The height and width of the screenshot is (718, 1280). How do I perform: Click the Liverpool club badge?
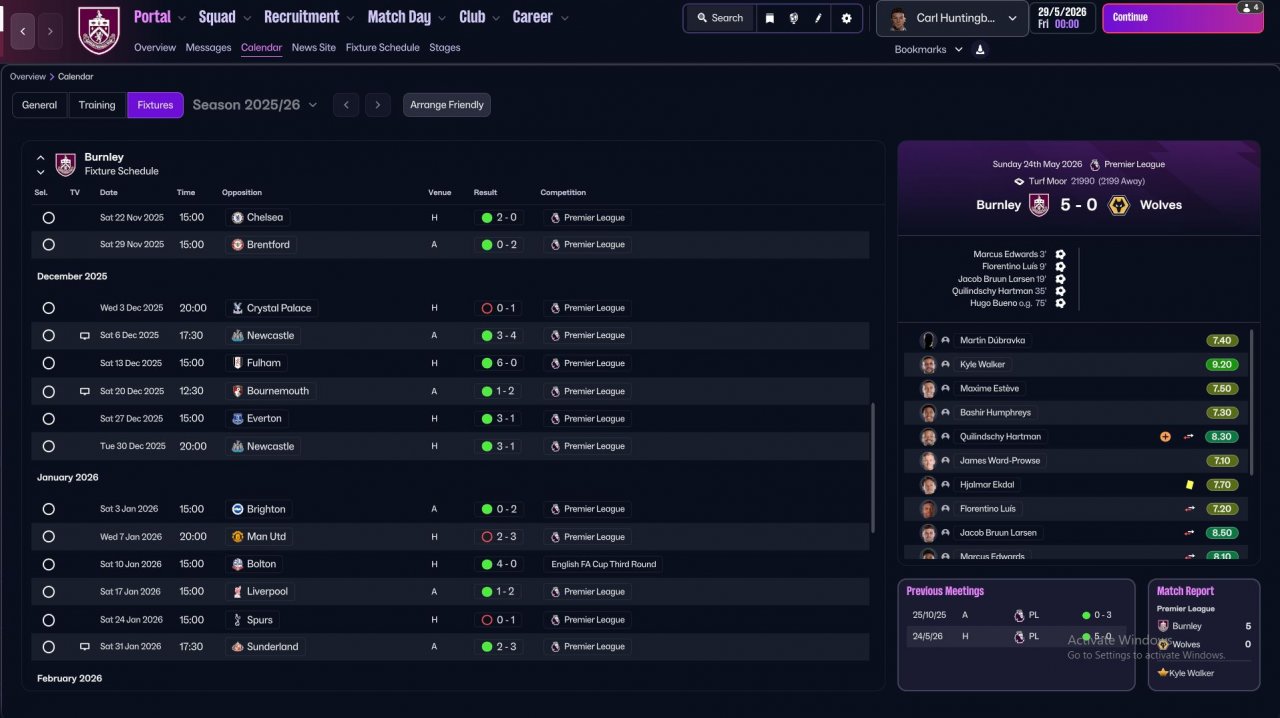point(237,592)
